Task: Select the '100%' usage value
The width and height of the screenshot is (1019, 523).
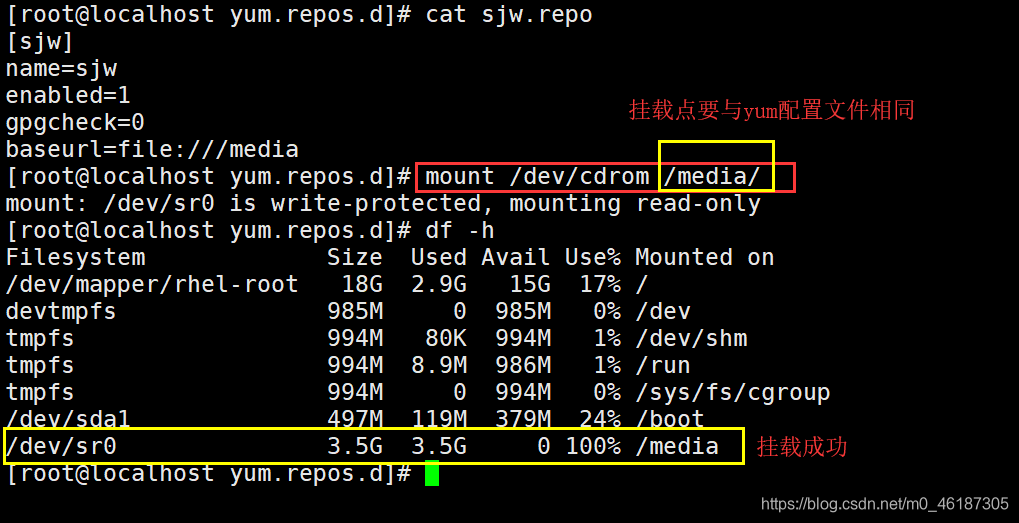Action: click(593, 447)
